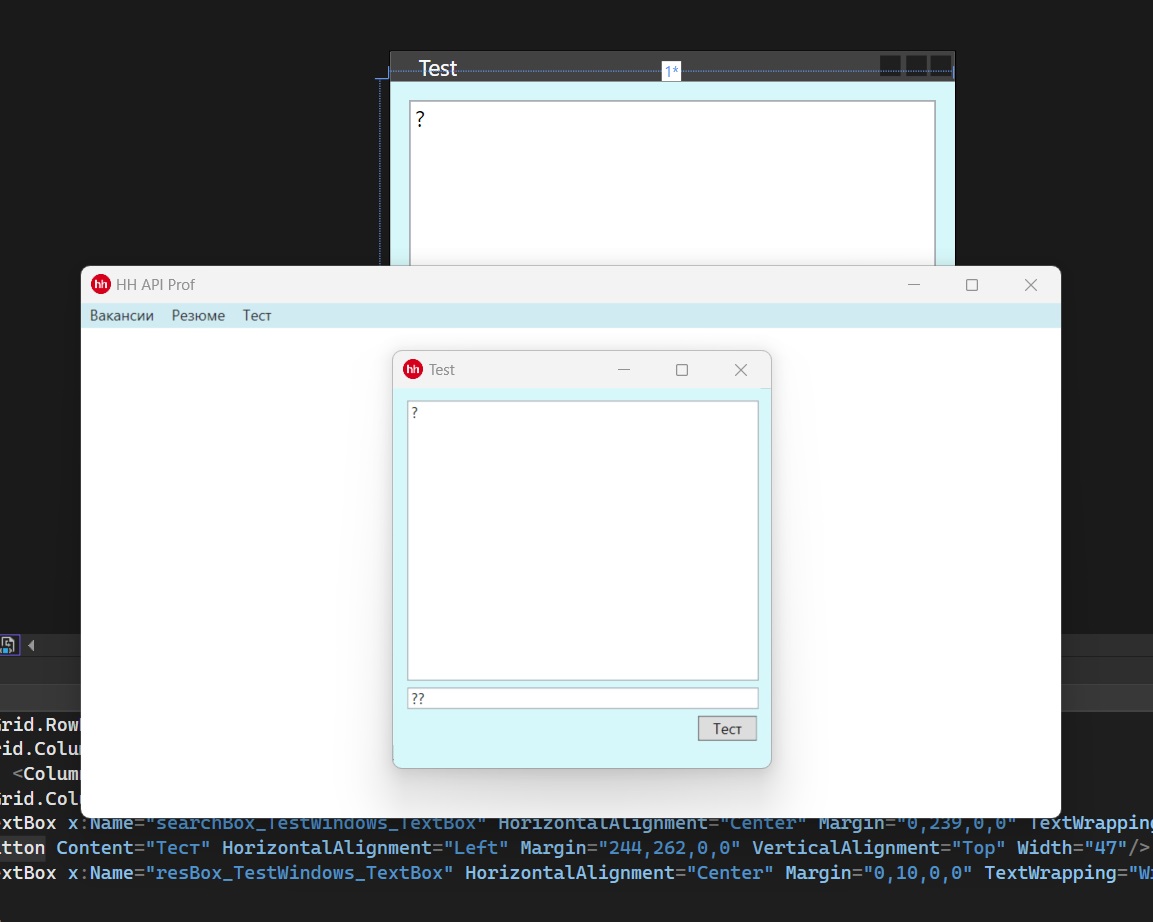The height and width of the screenshot is (922, 1153).
Task: Close the Test dialog window
Action: pos(740,370)
